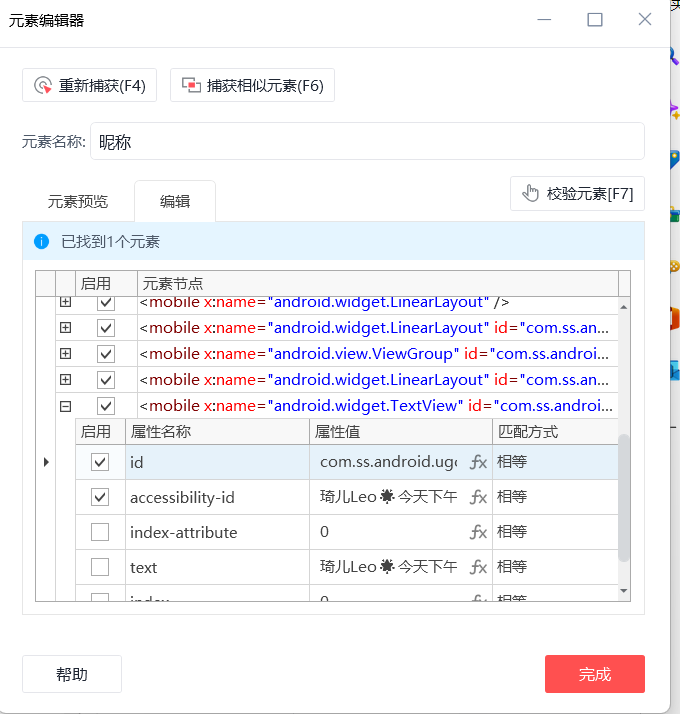The image size is (680, 714).
Task: Select the android.widget.TextView node row
Action: tap(377, 406)
